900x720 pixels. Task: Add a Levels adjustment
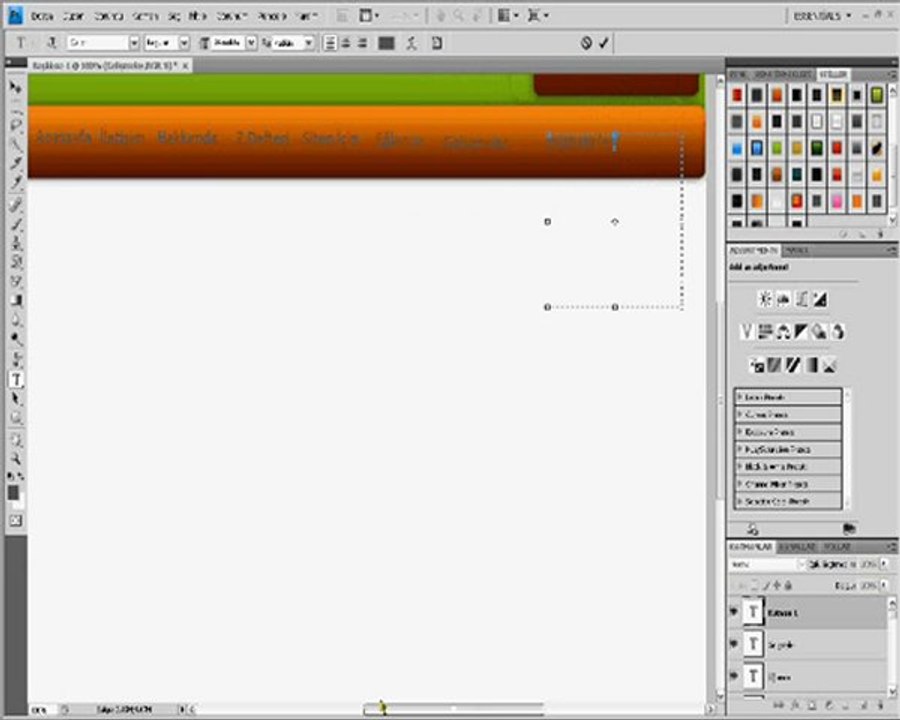pos(783,299)
